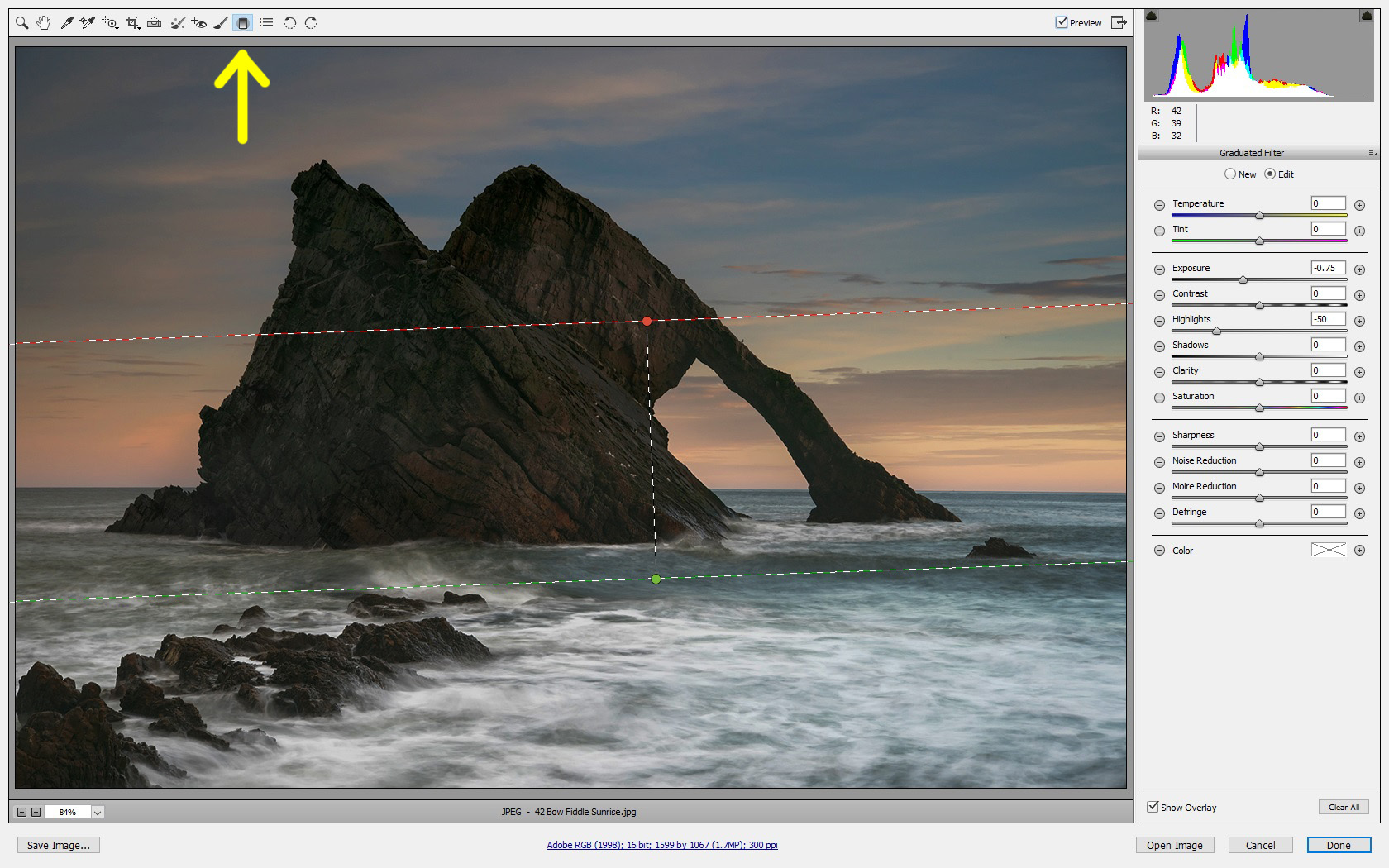
Task: Click the Open Image button
Action: pos(1174,845)
